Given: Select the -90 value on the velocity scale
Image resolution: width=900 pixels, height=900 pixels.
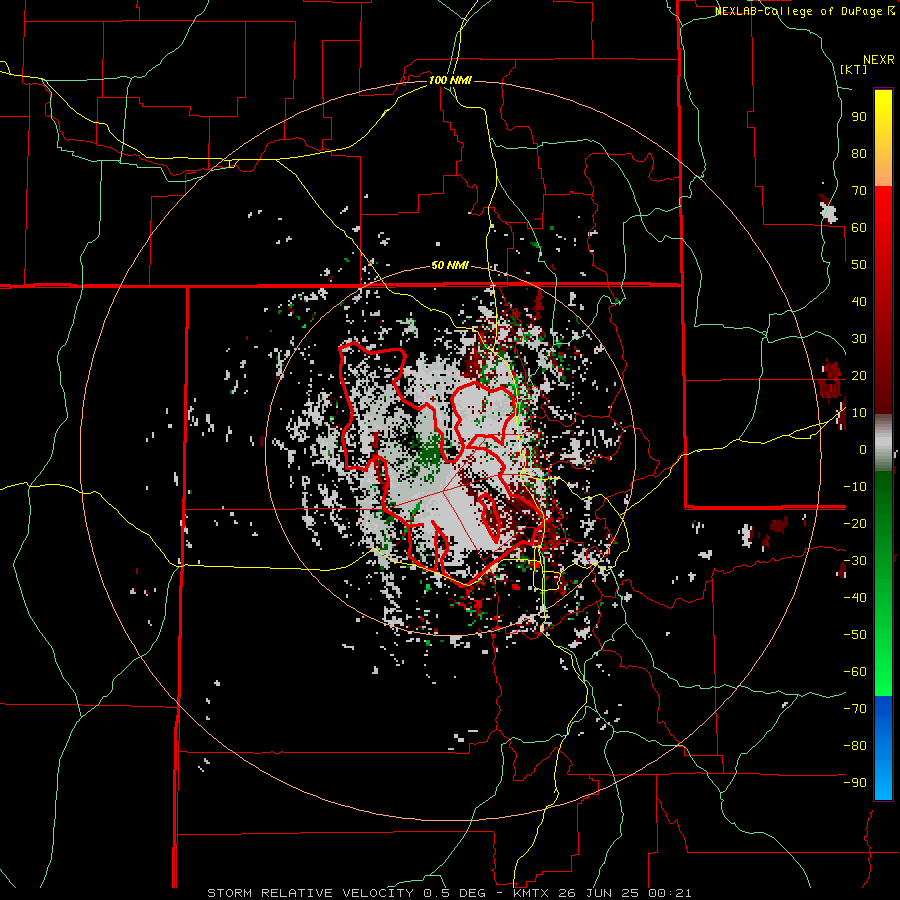Looking at the screenshot, I should pyautogui.click(x=855, y=783).
